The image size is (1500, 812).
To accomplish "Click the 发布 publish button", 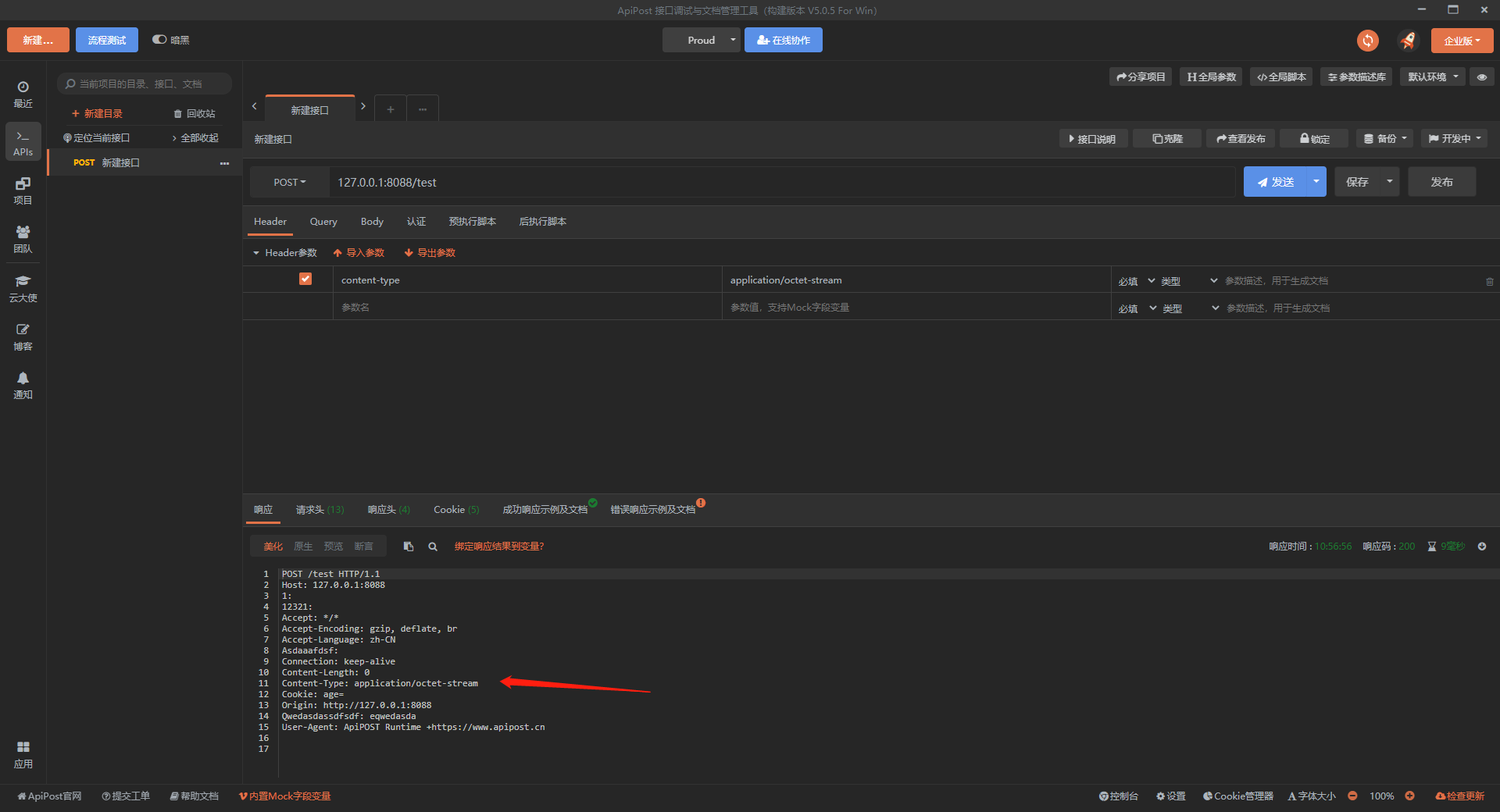I will tap(1441, 181).
